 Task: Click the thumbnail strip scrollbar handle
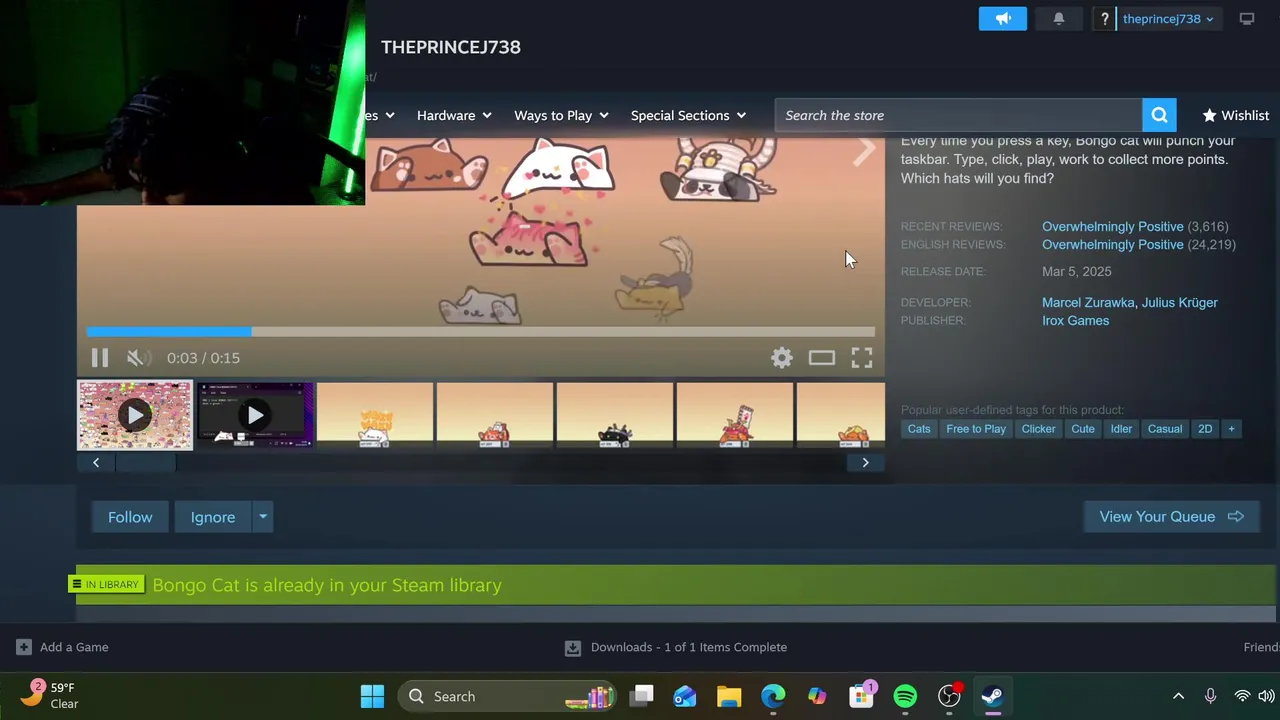[146, 462]
